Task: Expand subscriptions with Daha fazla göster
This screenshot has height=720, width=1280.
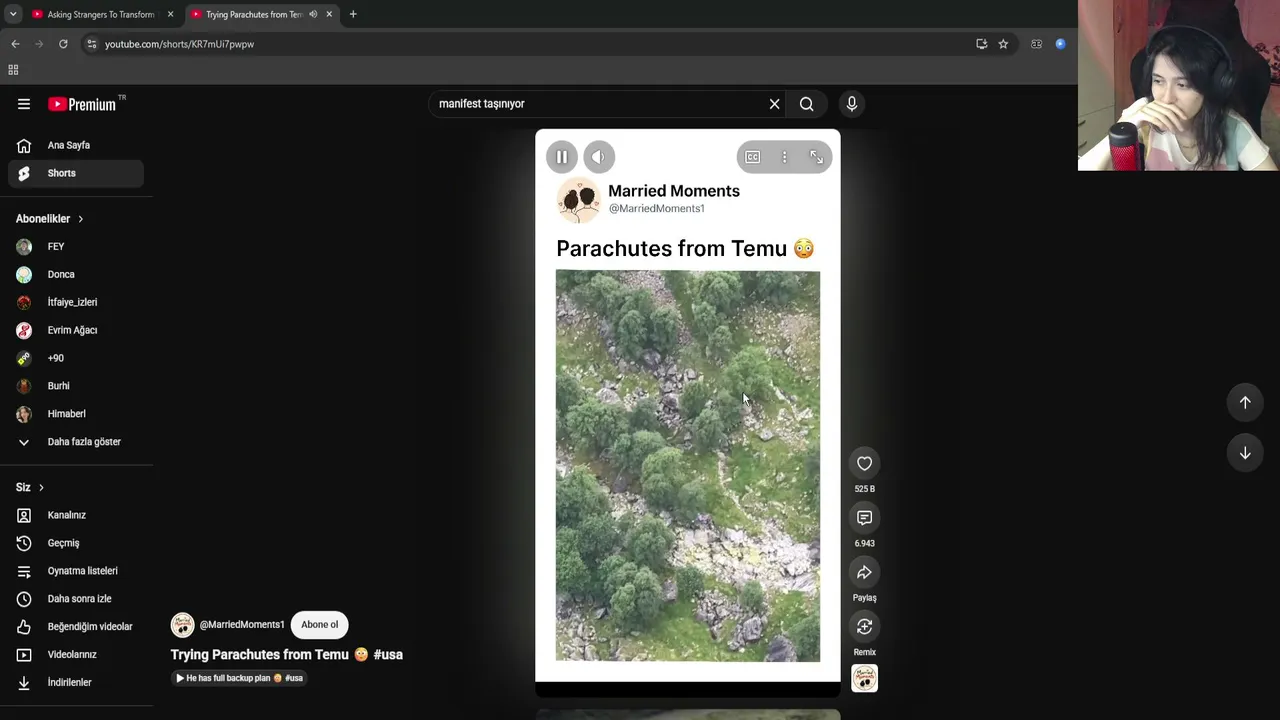Action: click(76, 442)
